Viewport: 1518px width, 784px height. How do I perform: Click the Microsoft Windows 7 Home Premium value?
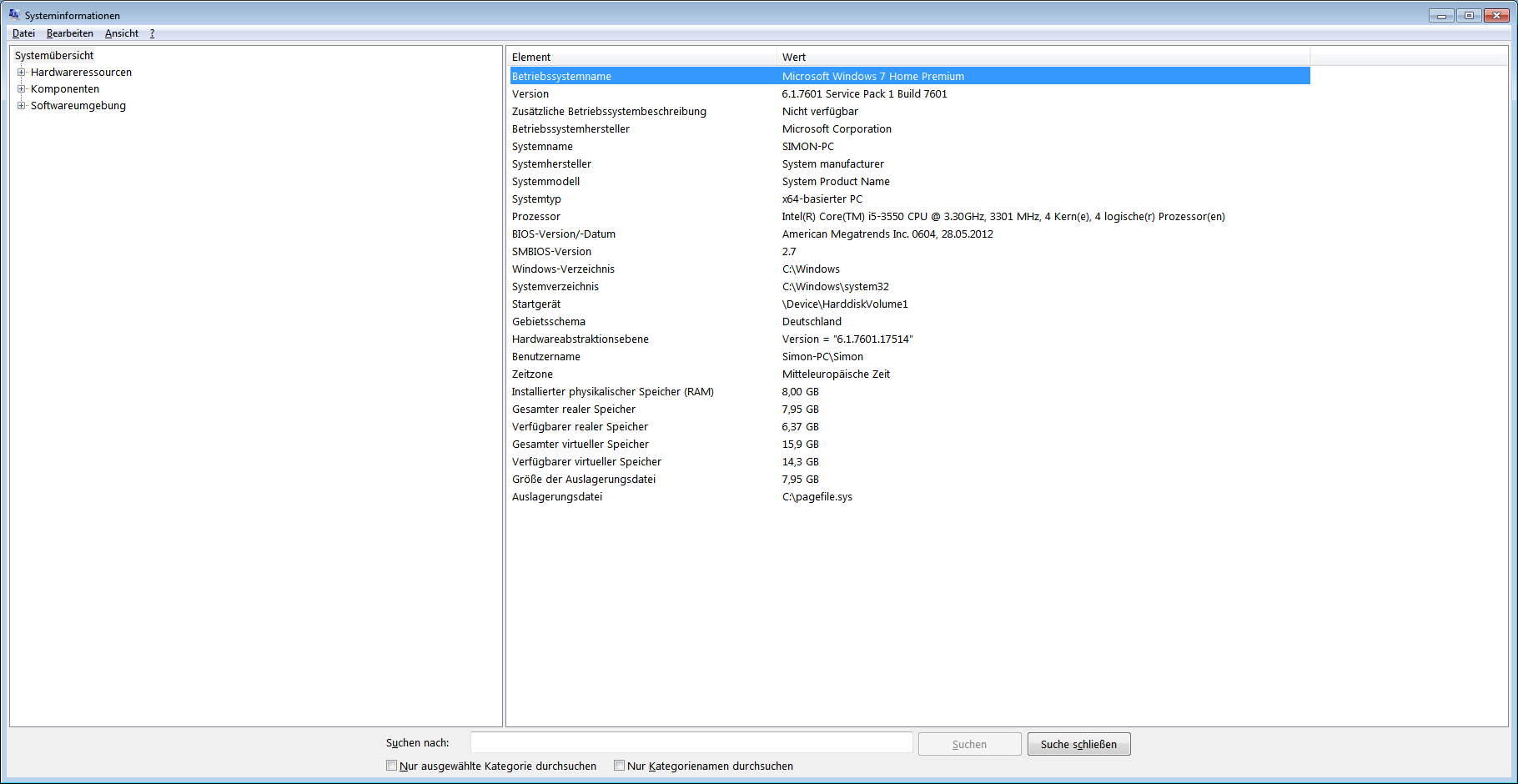873,76
